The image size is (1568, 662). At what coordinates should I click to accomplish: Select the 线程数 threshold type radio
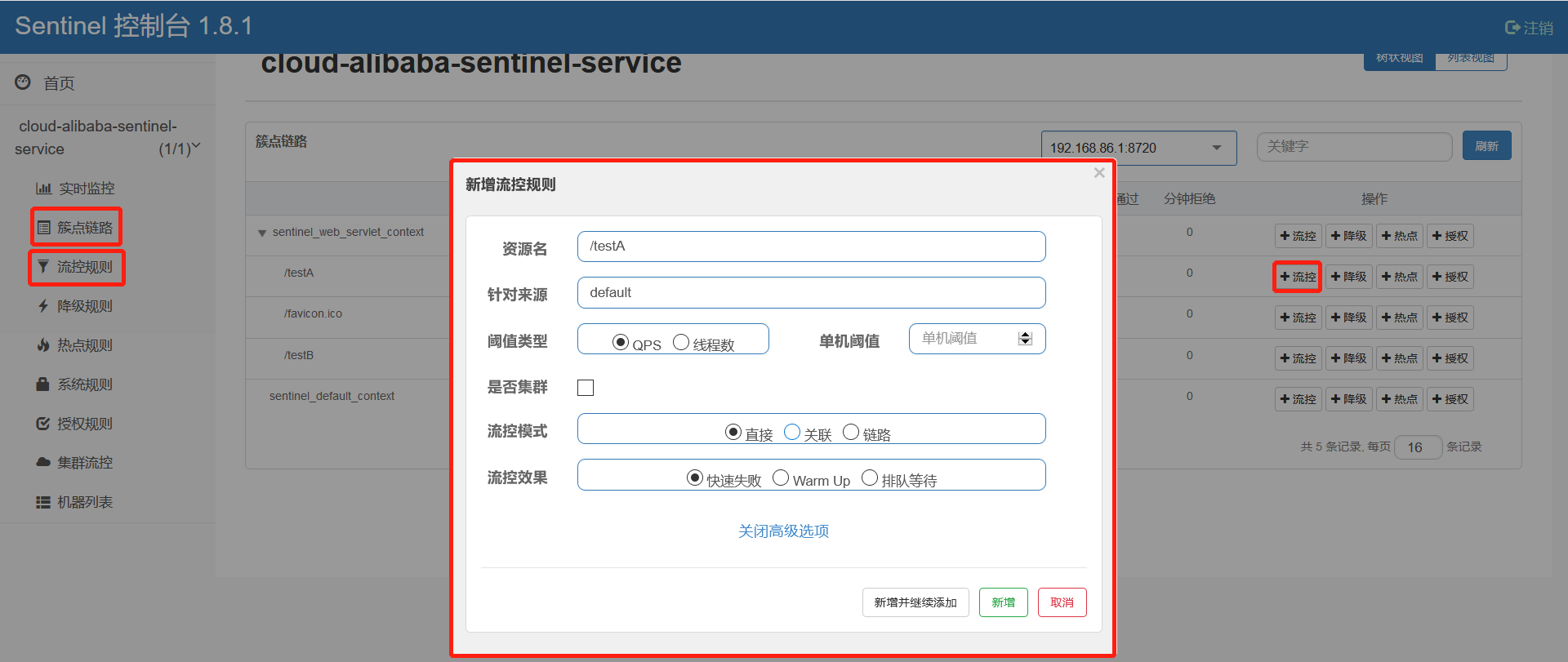pyautogui.click(x=681, y=343)
